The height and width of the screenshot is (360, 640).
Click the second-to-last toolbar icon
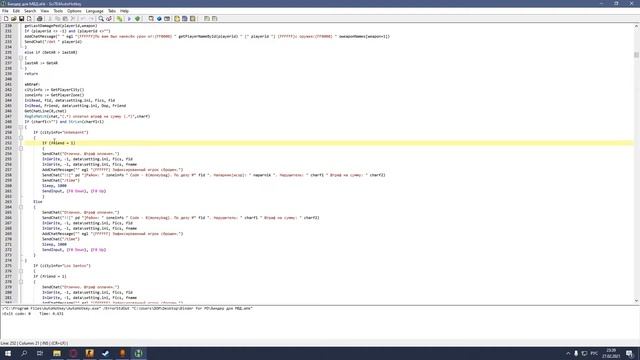[x=207, y=18]
